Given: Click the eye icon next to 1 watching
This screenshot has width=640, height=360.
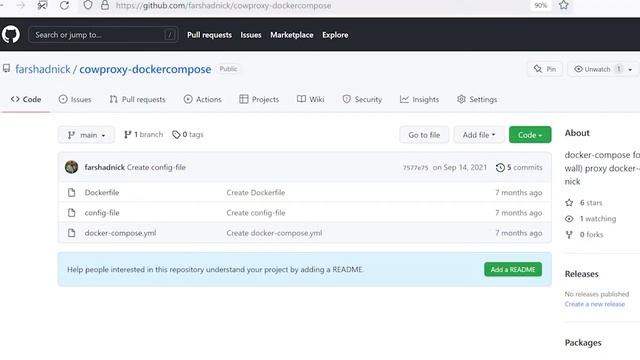Looking at the screenshot, I should 569,219.
